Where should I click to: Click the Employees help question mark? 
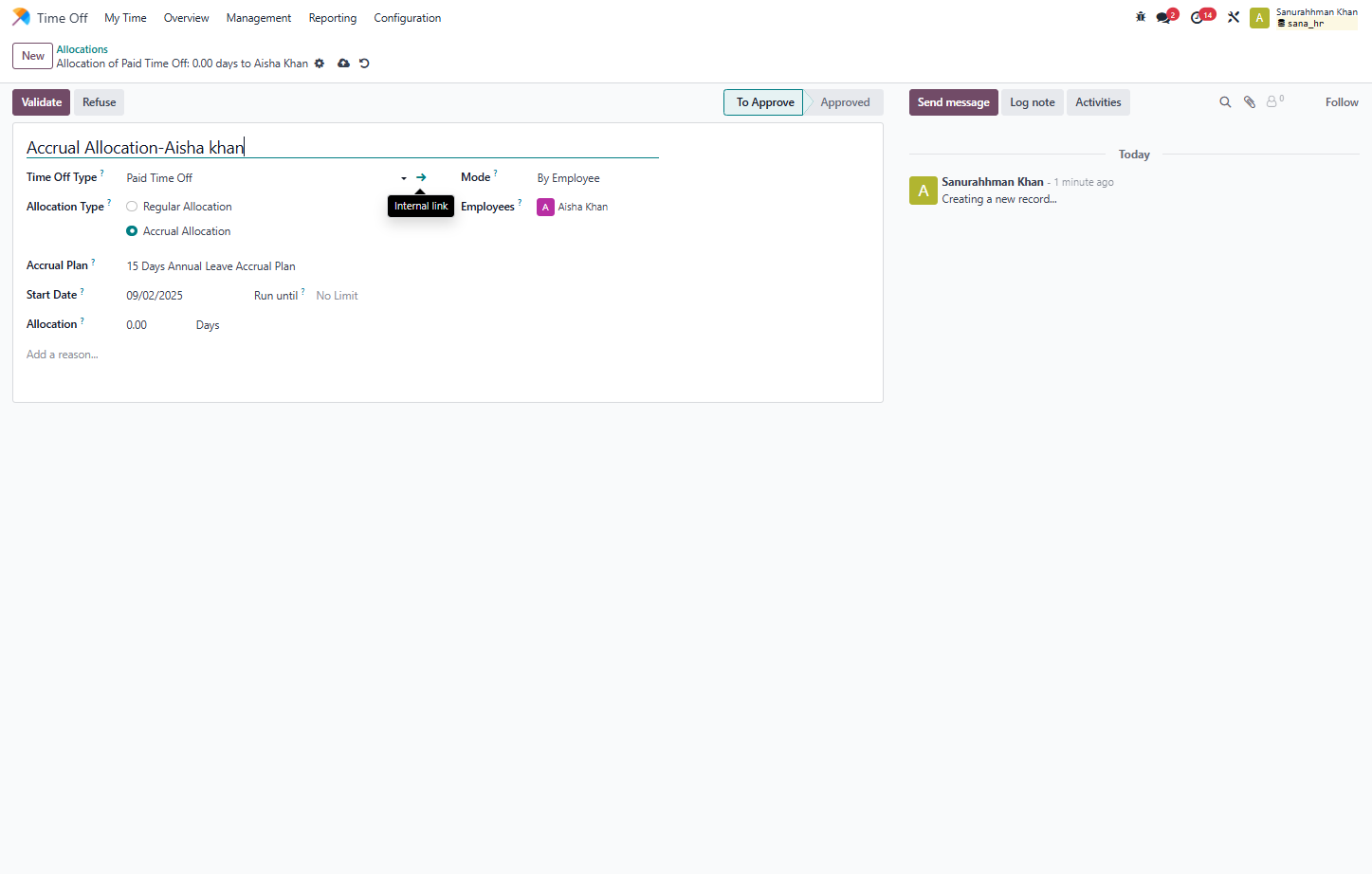[x=520, y=203]
